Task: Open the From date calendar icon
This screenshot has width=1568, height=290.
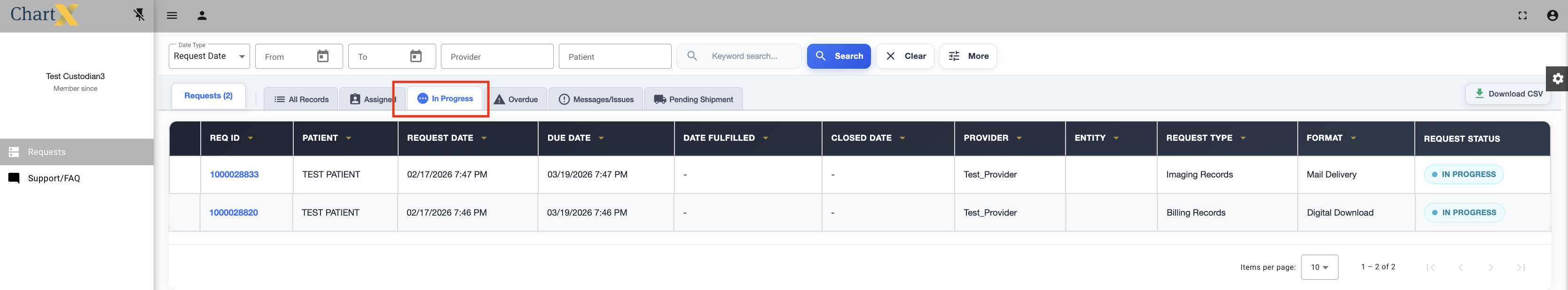Action: pos(322,56)
